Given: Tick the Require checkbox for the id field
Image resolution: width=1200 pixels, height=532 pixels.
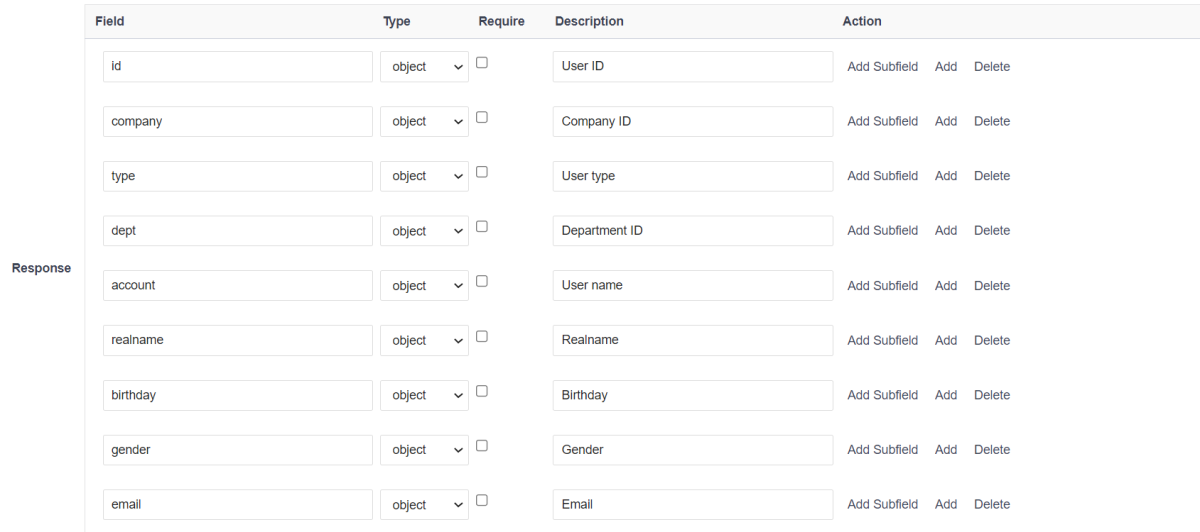Looking at the screenshot, I should tap(482, 62).
